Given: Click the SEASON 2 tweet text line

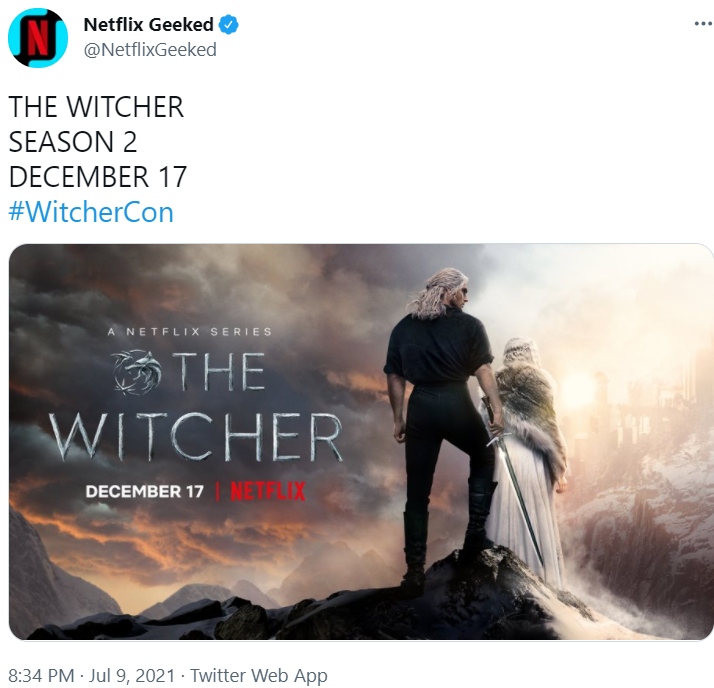Looking at the screenshot, I should coord(73,142).
